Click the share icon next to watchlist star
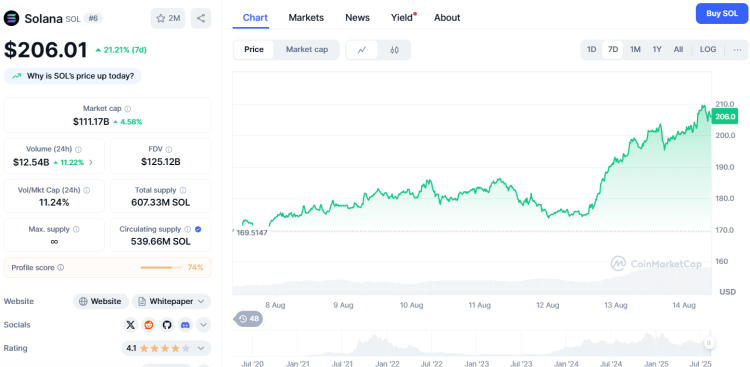The width and height of the screenshot is (750, 367). point(201,18)
